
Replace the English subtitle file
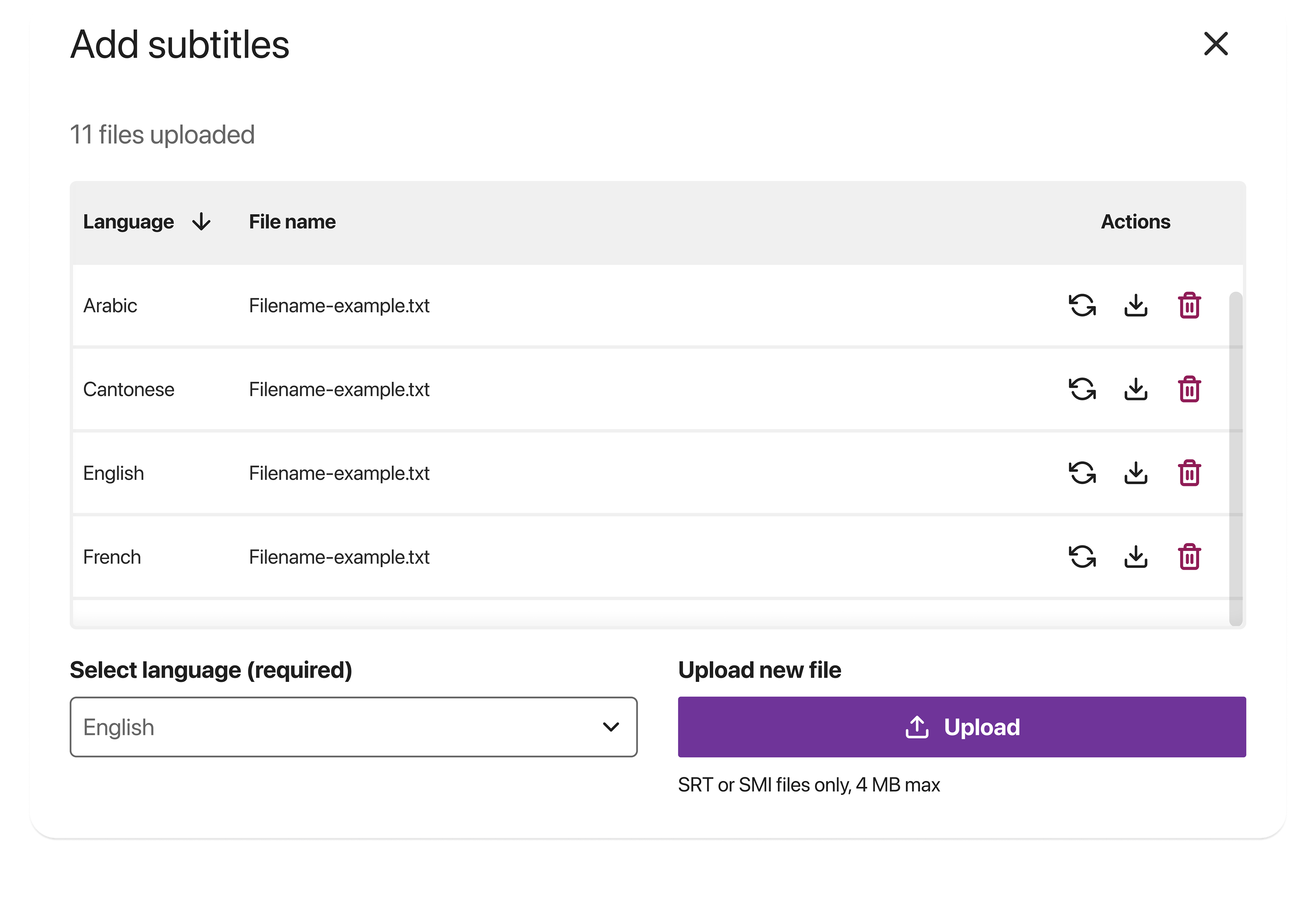[1082, 473]
